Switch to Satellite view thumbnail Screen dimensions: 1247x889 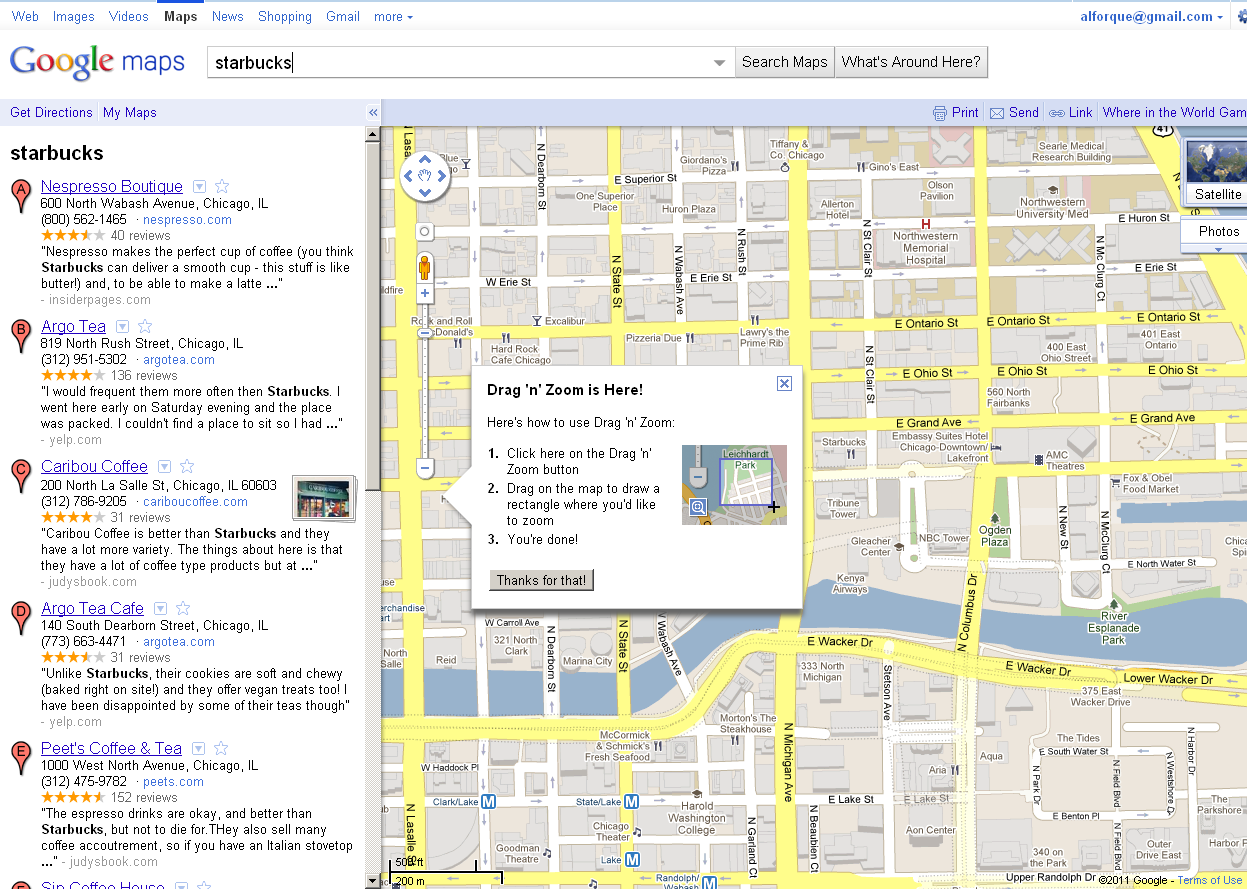pos(1217,172)
